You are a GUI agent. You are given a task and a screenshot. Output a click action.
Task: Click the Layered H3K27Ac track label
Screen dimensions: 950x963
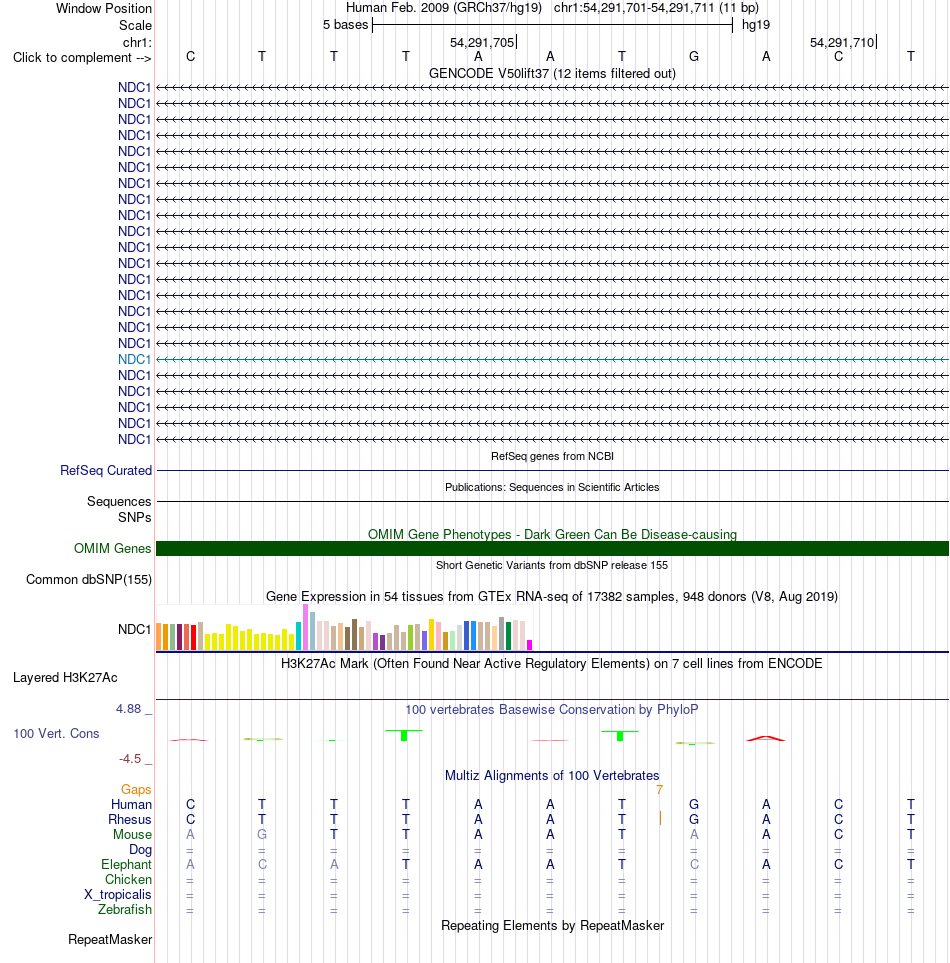65,677
